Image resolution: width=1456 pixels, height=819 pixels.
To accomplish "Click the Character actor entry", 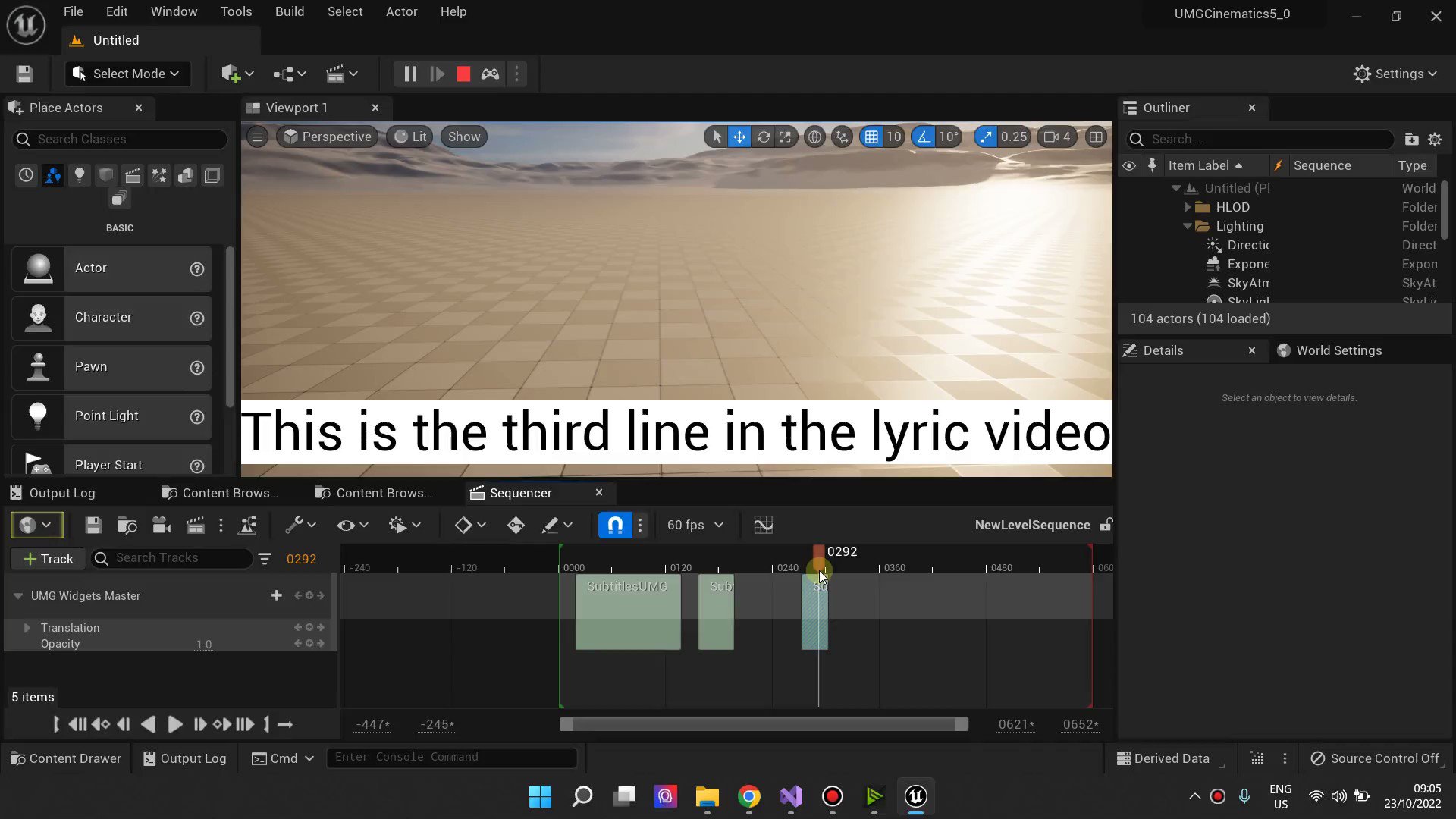I will click(x=112, y=318).
